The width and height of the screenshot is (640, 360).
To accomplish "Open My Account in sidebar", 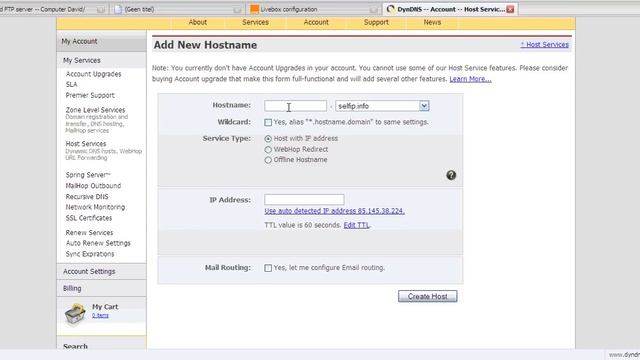I will tap(79, 41).
